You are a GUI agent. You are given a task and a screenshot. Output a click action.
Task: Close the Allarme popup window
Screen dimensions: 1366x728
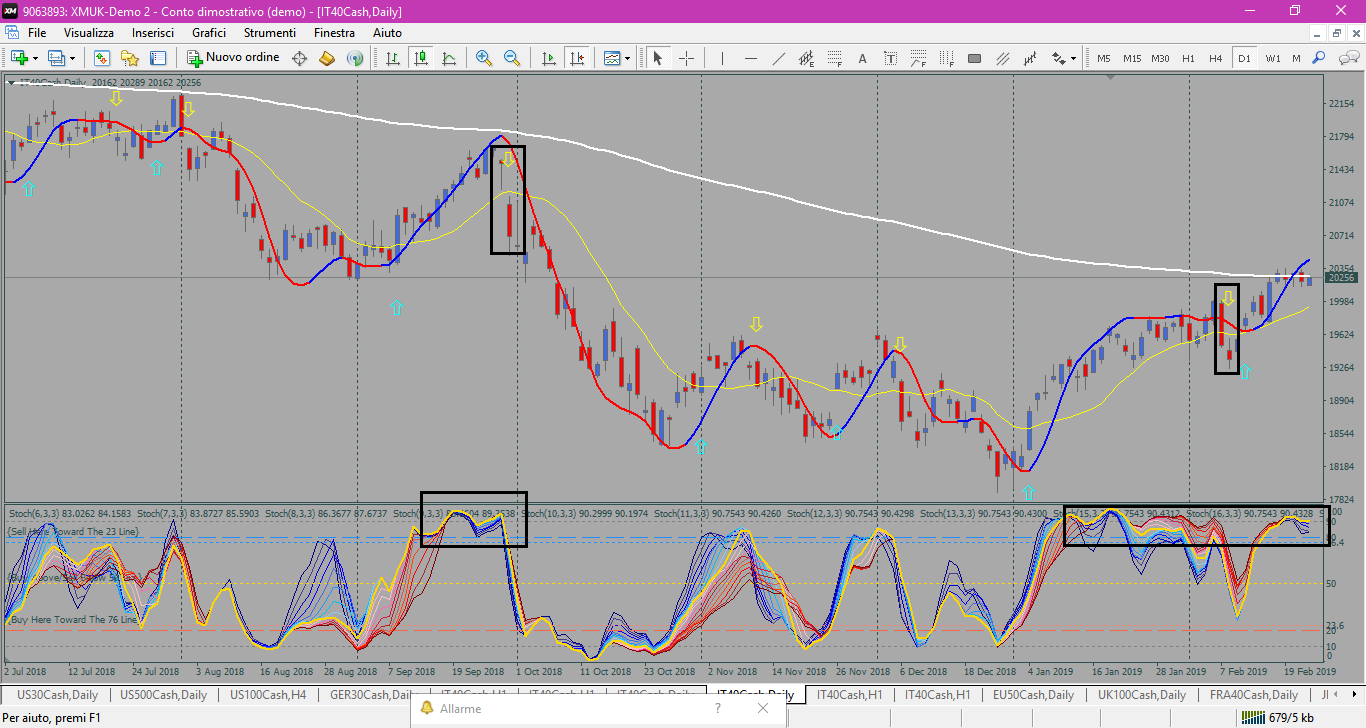(763, 708)
